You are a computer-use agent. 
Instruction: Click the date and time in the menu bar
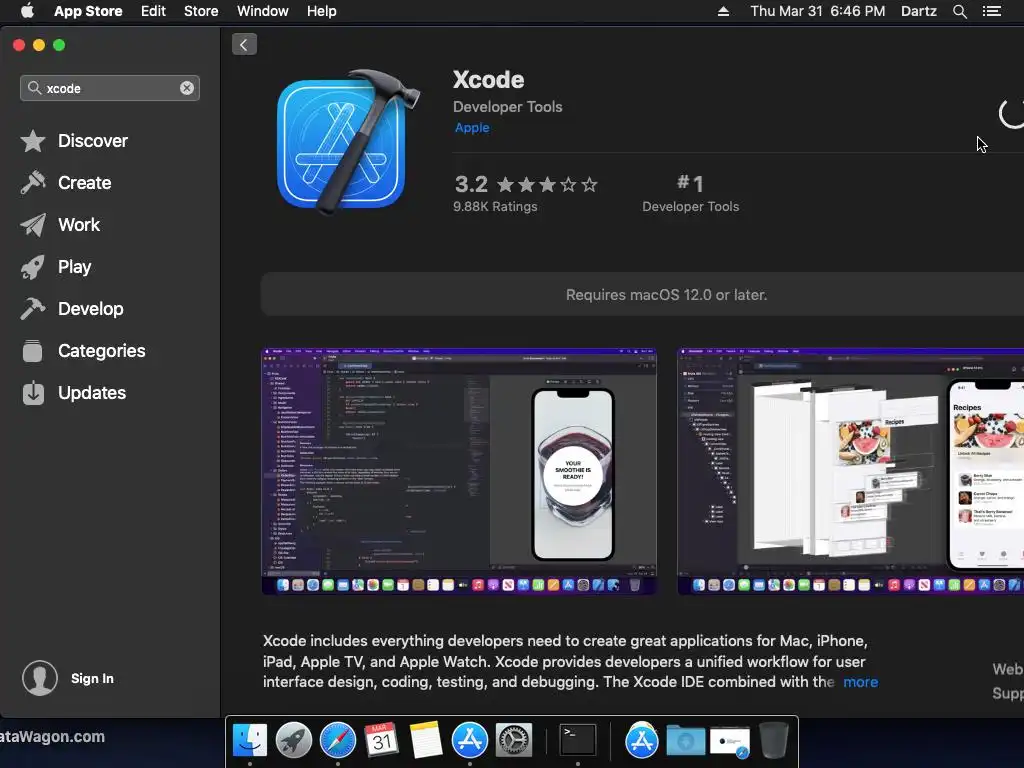pyautogui.click(x=818, y=11)
